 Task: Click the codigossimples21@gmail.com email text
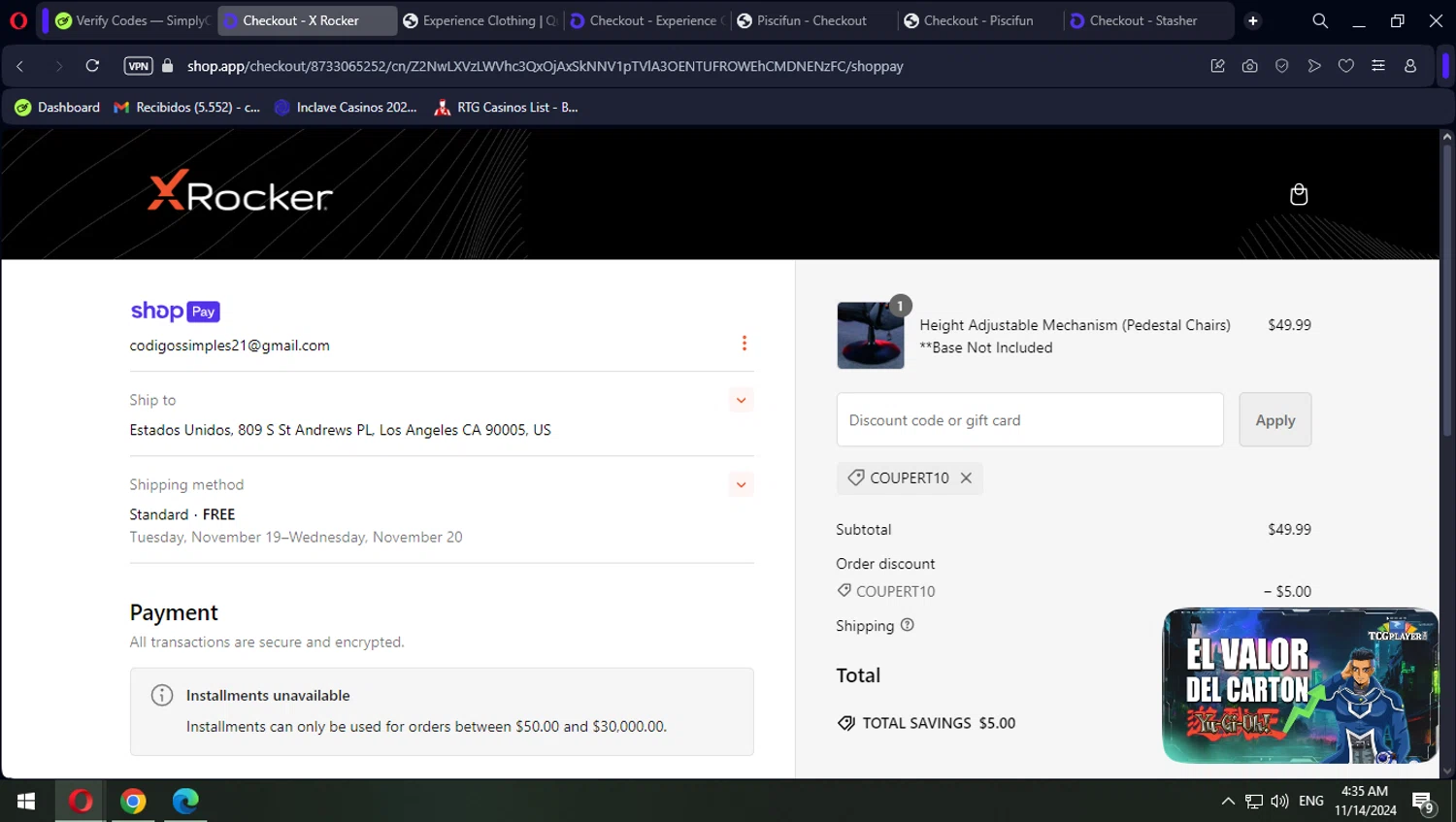[x=230, y=345]
